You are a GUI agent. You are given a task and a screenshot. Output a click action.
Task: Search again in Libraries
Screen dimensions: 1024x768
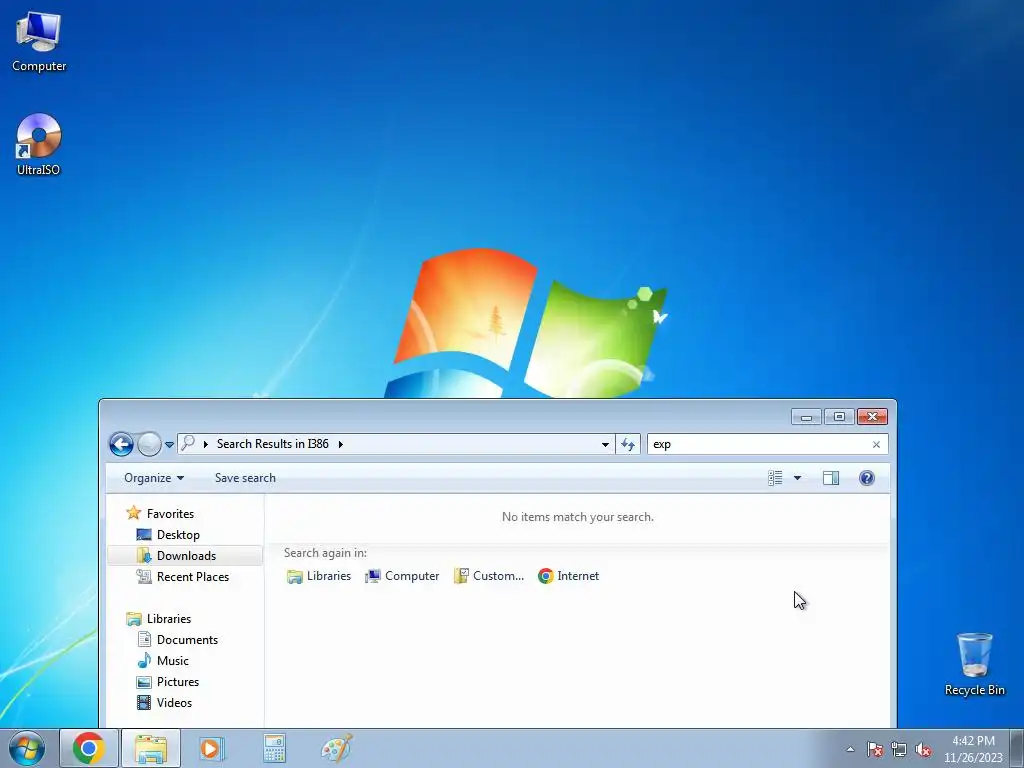coord(319,576)
